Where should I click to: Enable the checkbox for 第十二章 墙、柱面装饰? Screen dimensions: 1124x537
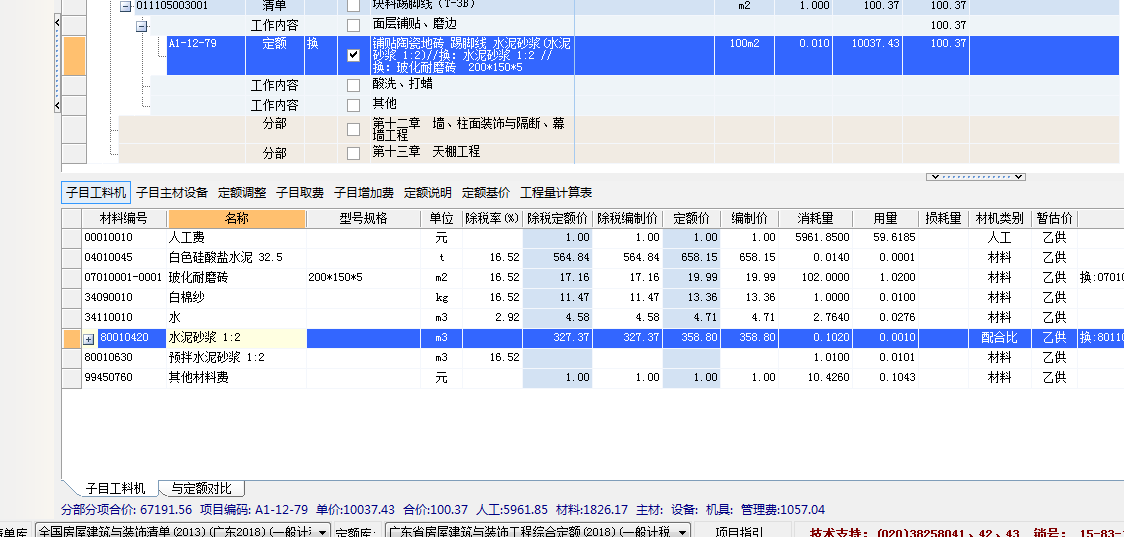click(x=353, y=130)
